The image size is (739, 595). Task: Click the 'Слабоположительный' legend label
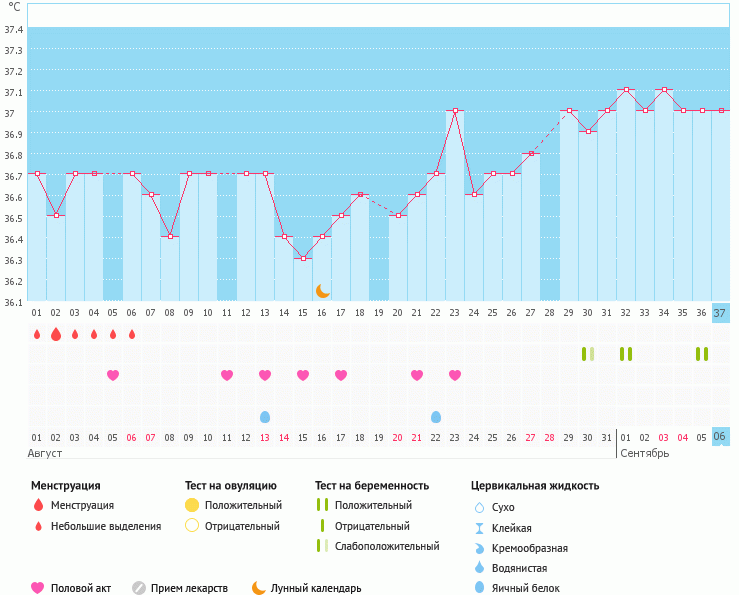(x=387, y=546)
